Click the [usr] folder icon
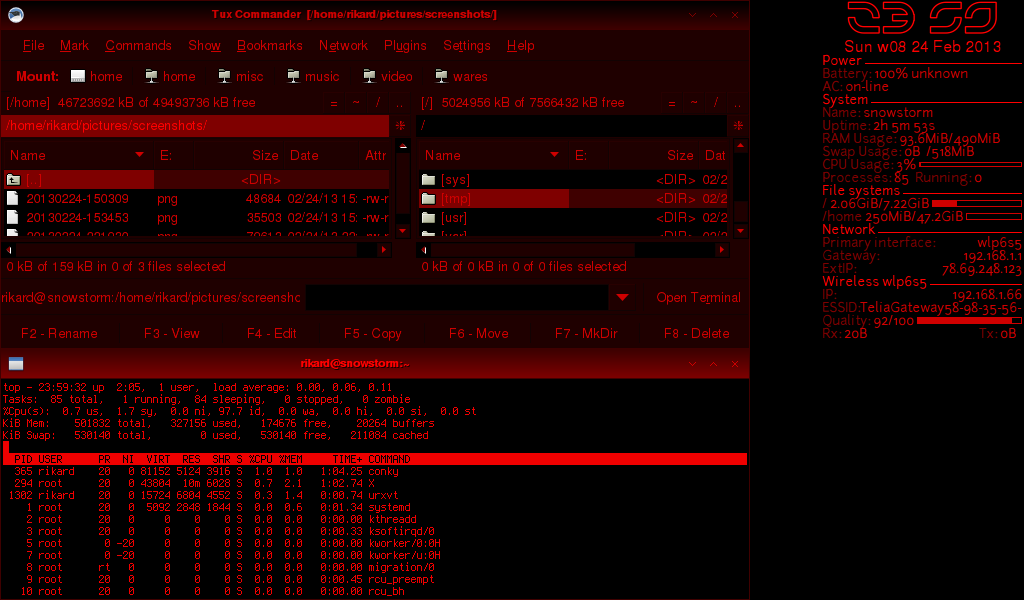This screenshot has height=600, width=1024. pyautogui.click(x=428, y=217)
